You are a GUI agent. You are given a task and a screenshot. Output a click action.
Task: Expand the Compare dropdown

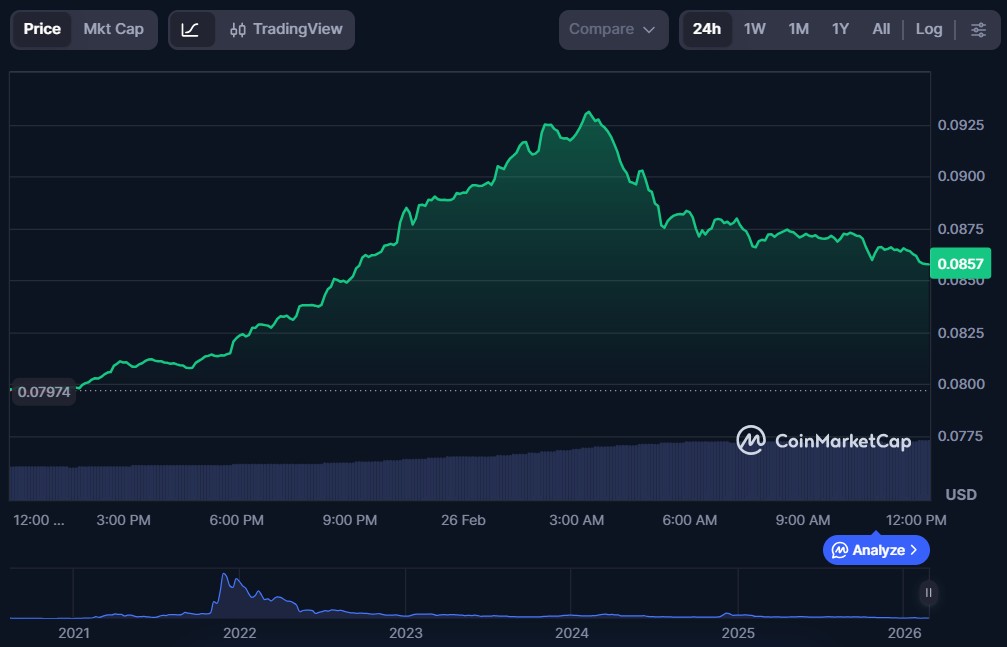point(613,30)
